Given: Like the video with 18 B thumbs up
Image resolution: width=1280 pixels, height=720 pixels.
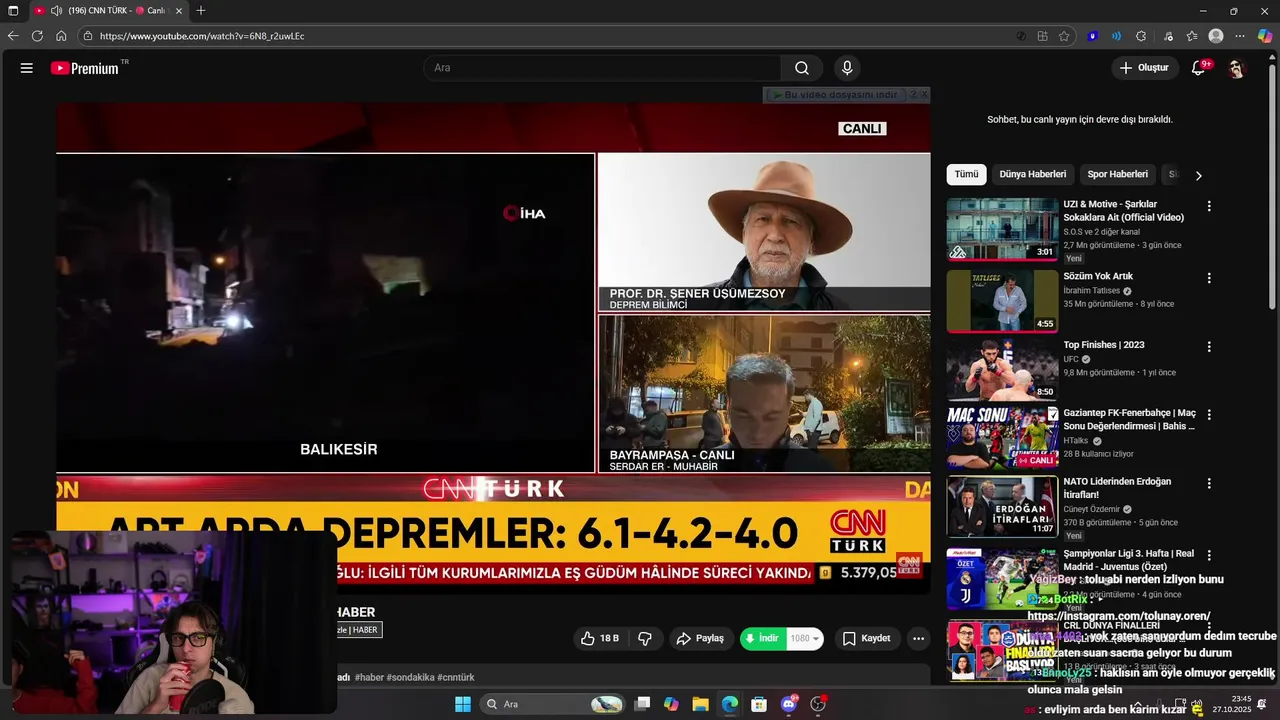Looking at the screenshot, I should (x=599, y=638).
